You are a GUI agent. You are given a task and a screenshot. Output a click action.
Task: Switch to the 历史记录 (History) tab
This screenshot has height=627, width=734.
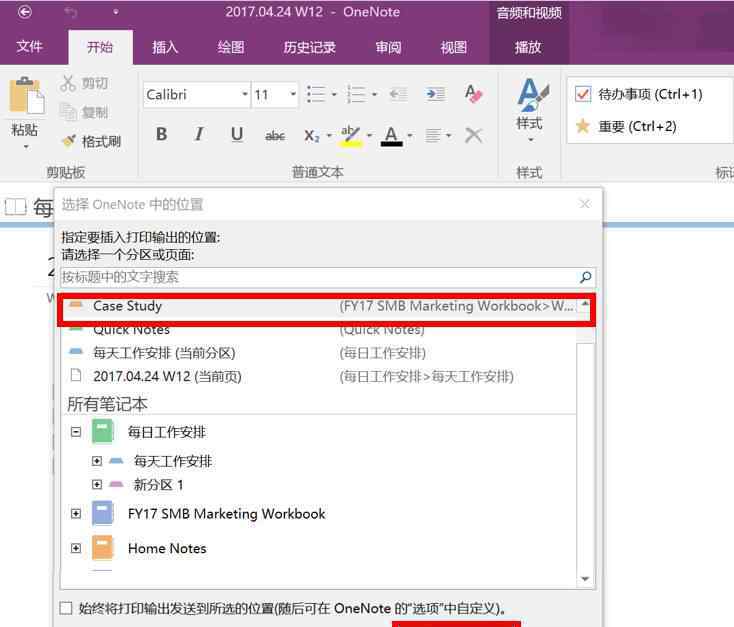point(309,47)
